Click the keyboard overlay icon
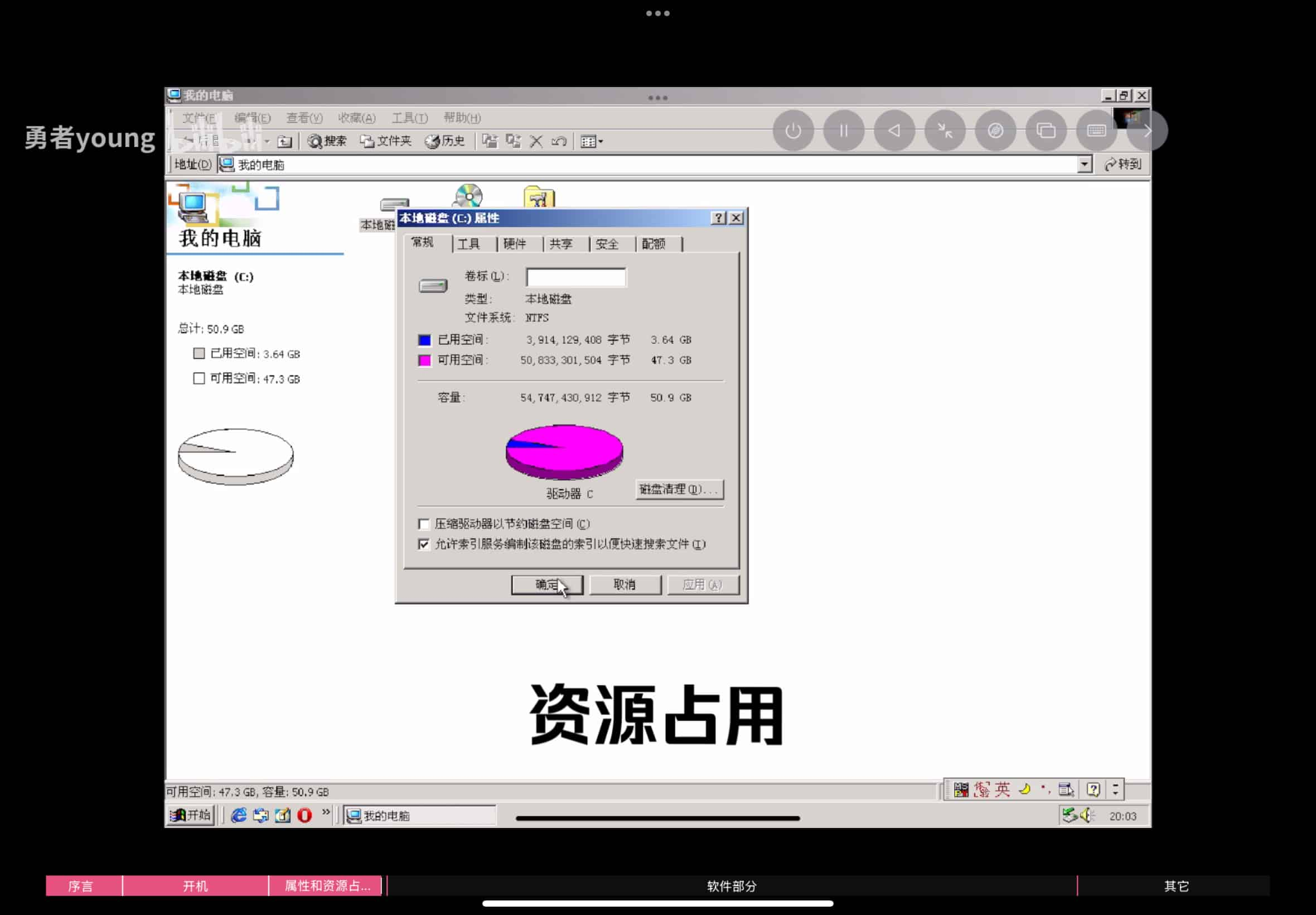The height and width of the screenshot is (915, 1316). pyautogui.click(x=1096, y=131)
